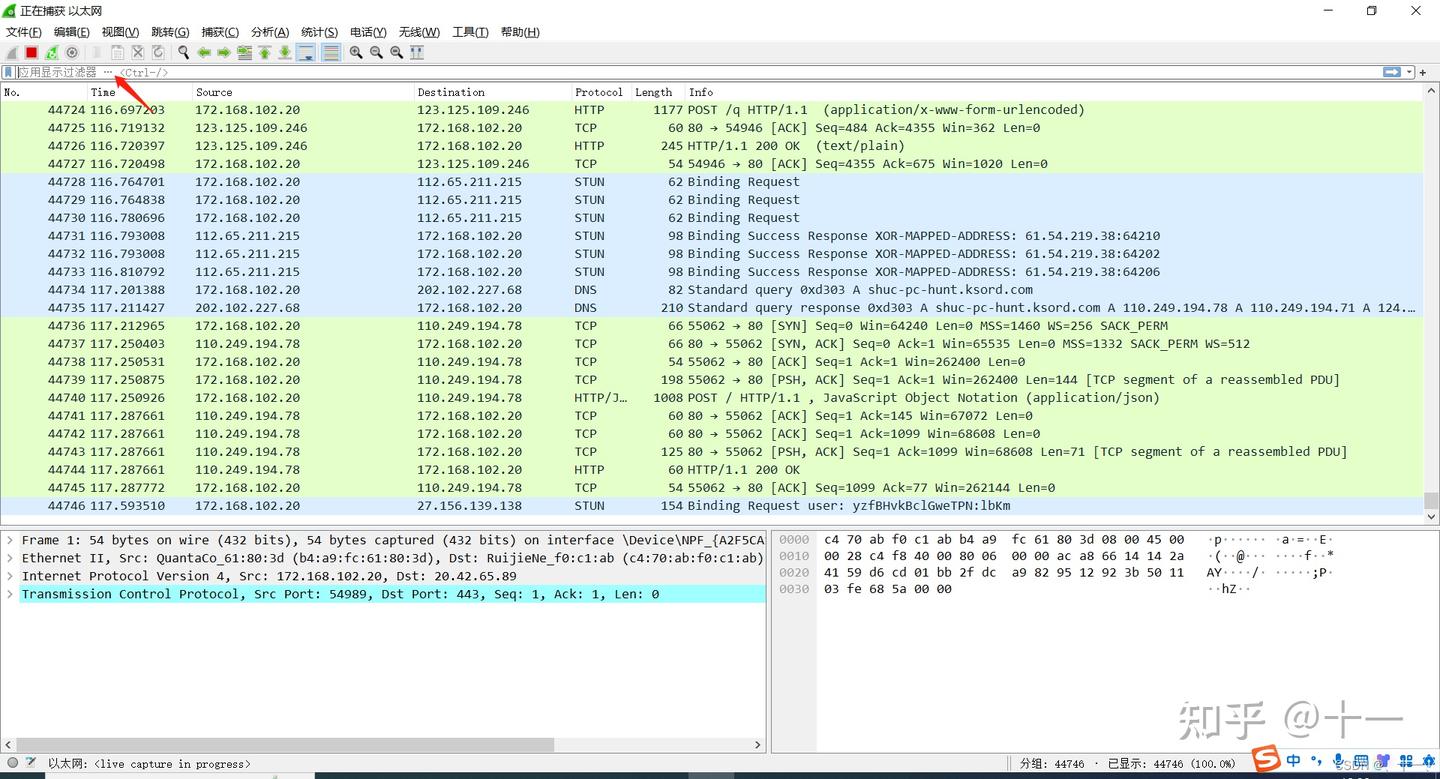Apply the display filter with the arrow button
The width and height of the screenshot is (1440, 779).
pos(1392,71)
